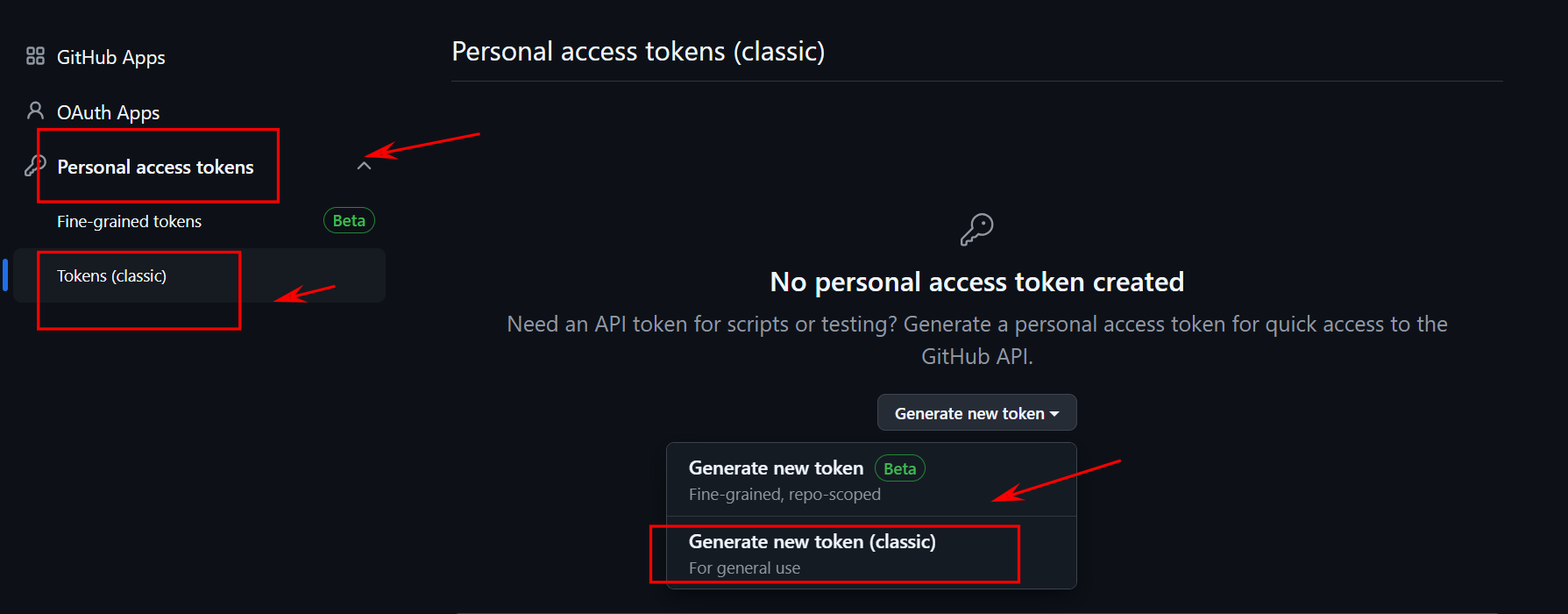Click the caret on Generate new token button
Viewport: 1568px width, 614px height.
(1054, 414)
